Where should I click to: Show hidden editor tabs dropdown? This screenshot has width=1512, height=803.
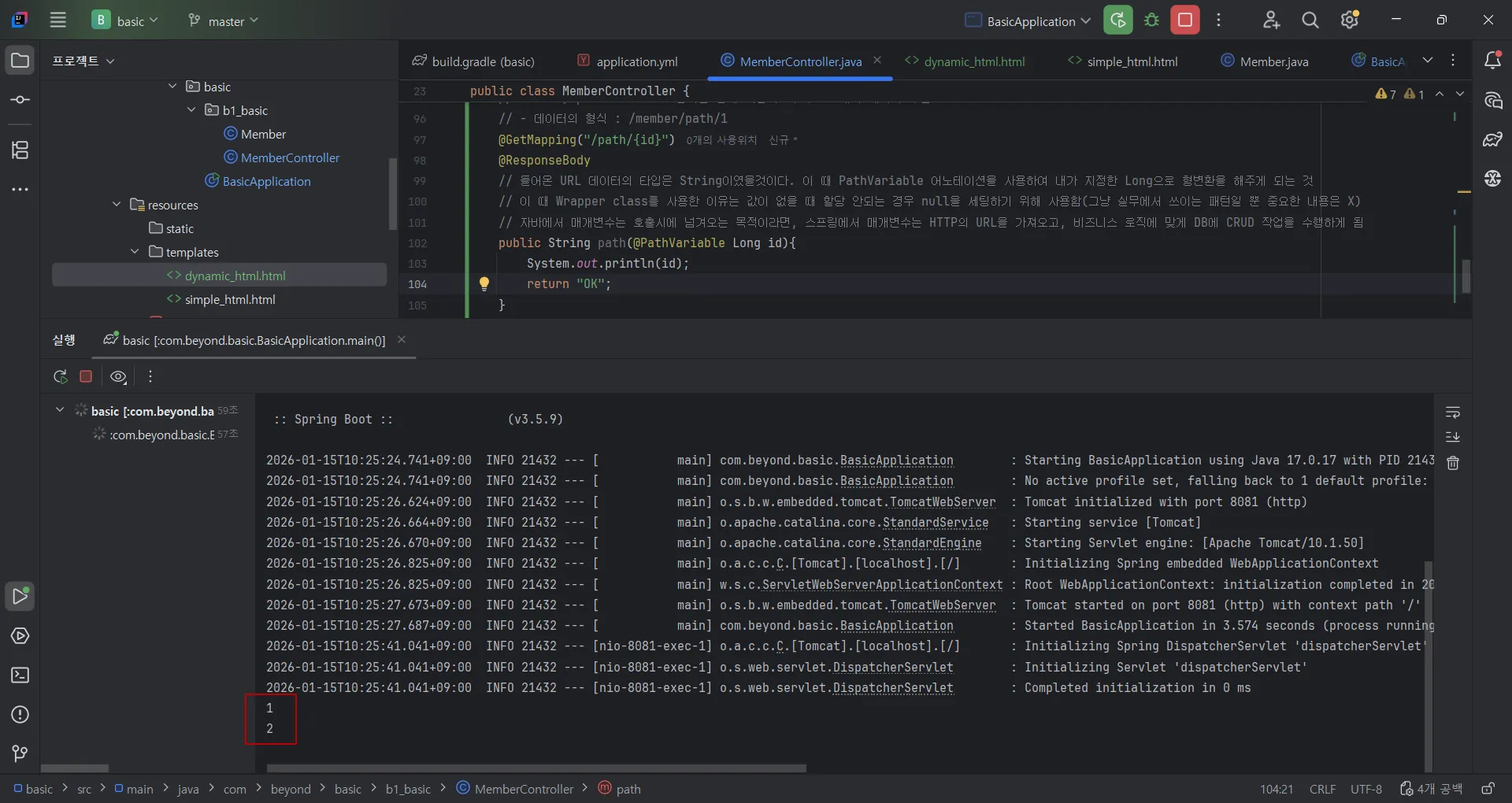coord(1428,61)
